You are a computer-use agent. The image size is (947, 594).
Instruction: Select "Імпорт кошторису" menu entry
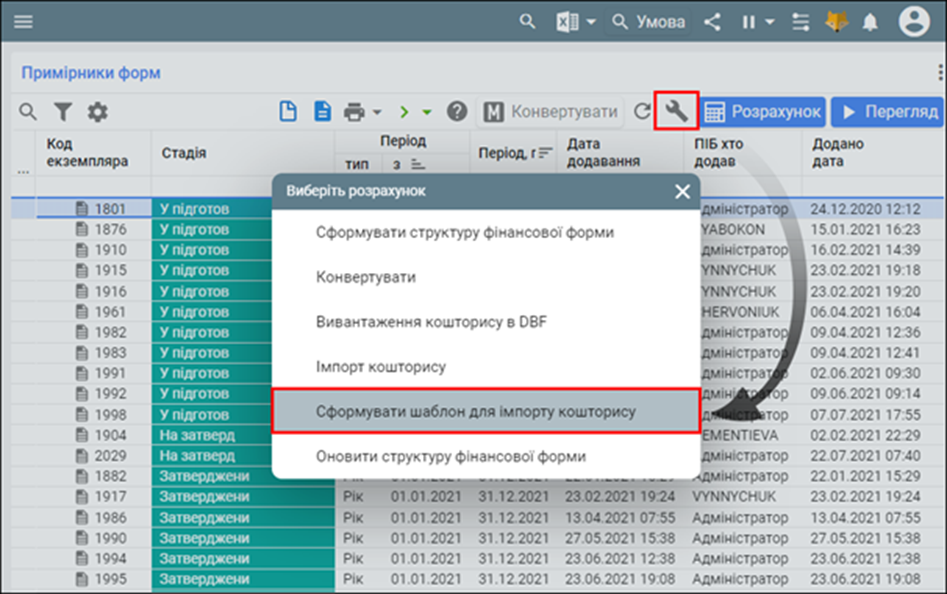tap(381, 367)
